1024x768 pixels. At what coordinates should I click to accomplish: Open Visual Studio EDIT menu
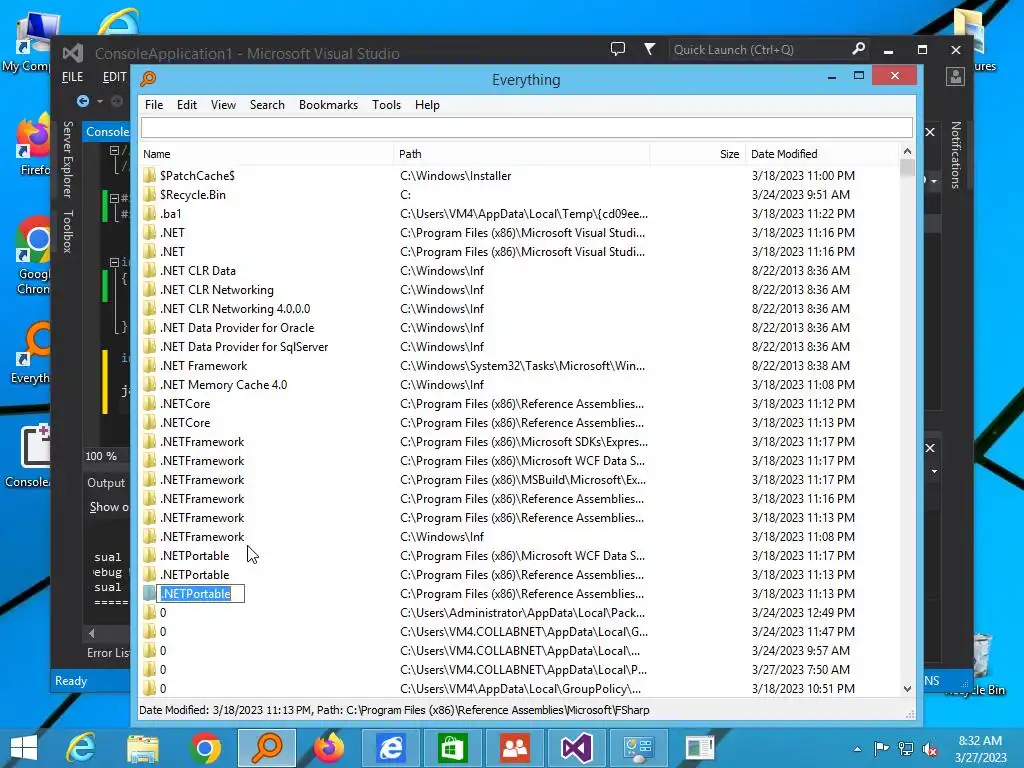coord(114,77)
